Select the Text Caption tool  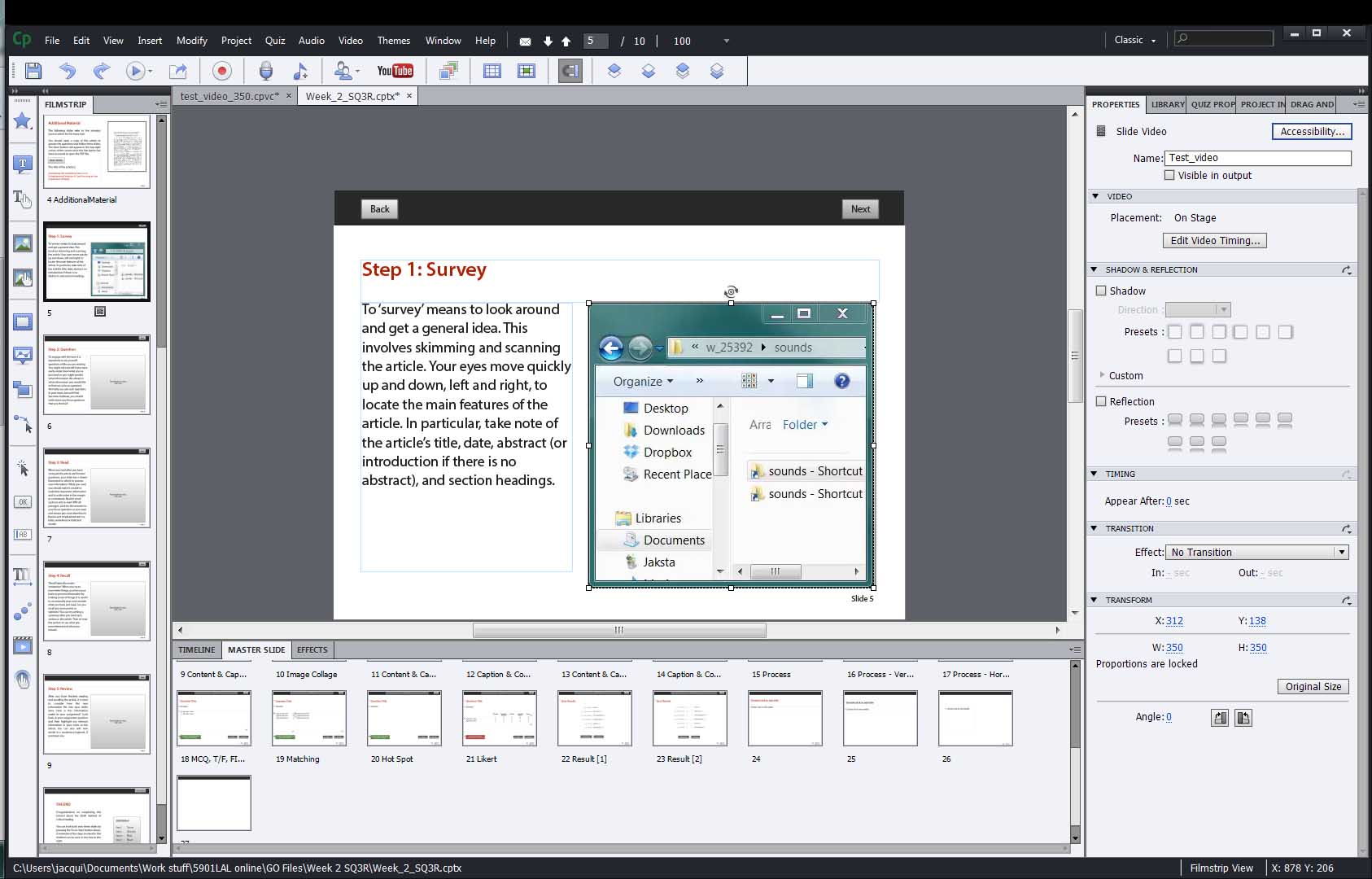coord(22,164)
